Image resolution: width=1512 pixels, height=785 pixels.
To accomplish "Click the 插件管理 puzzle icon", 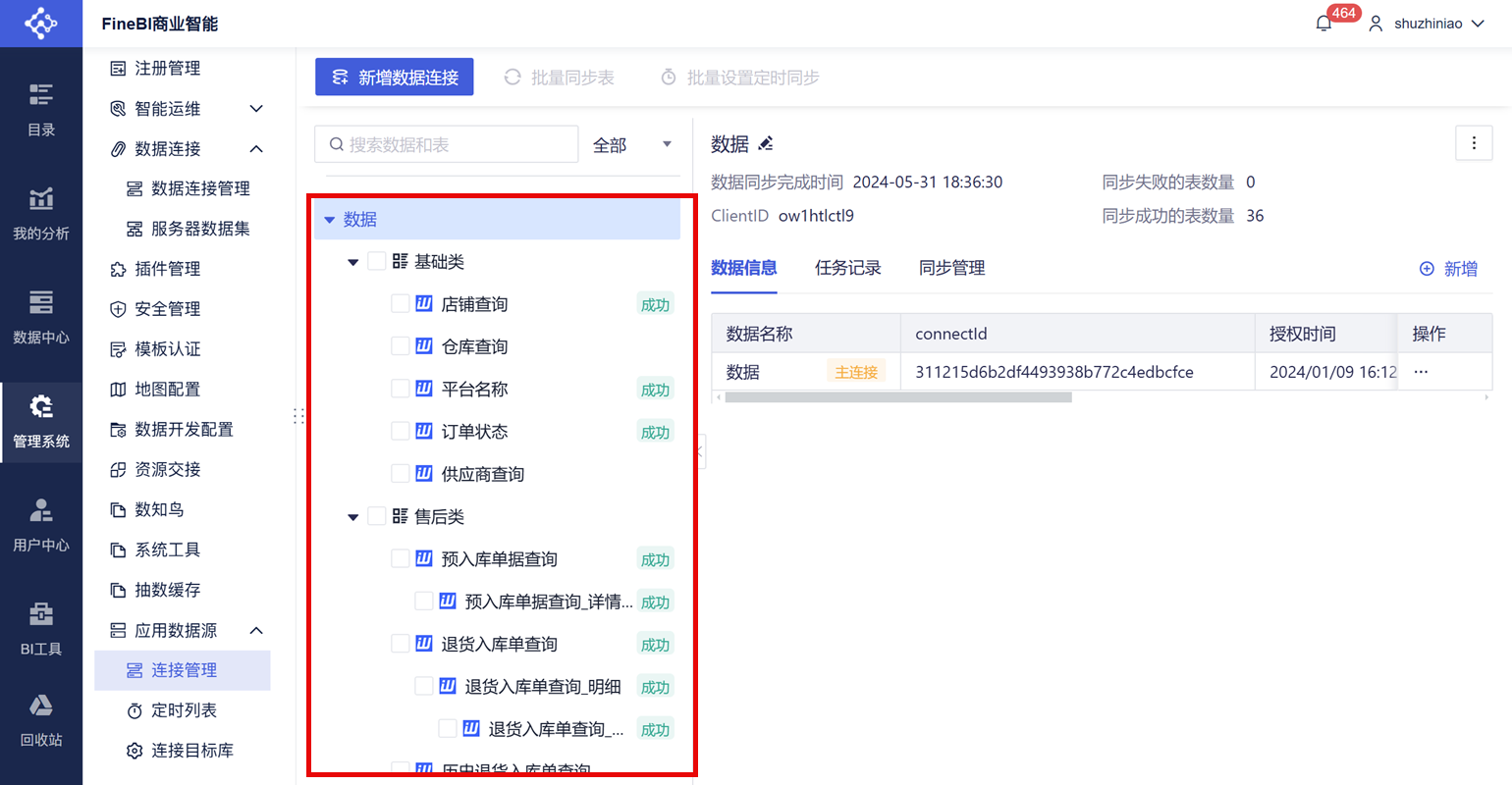I will tap(118, 269).
